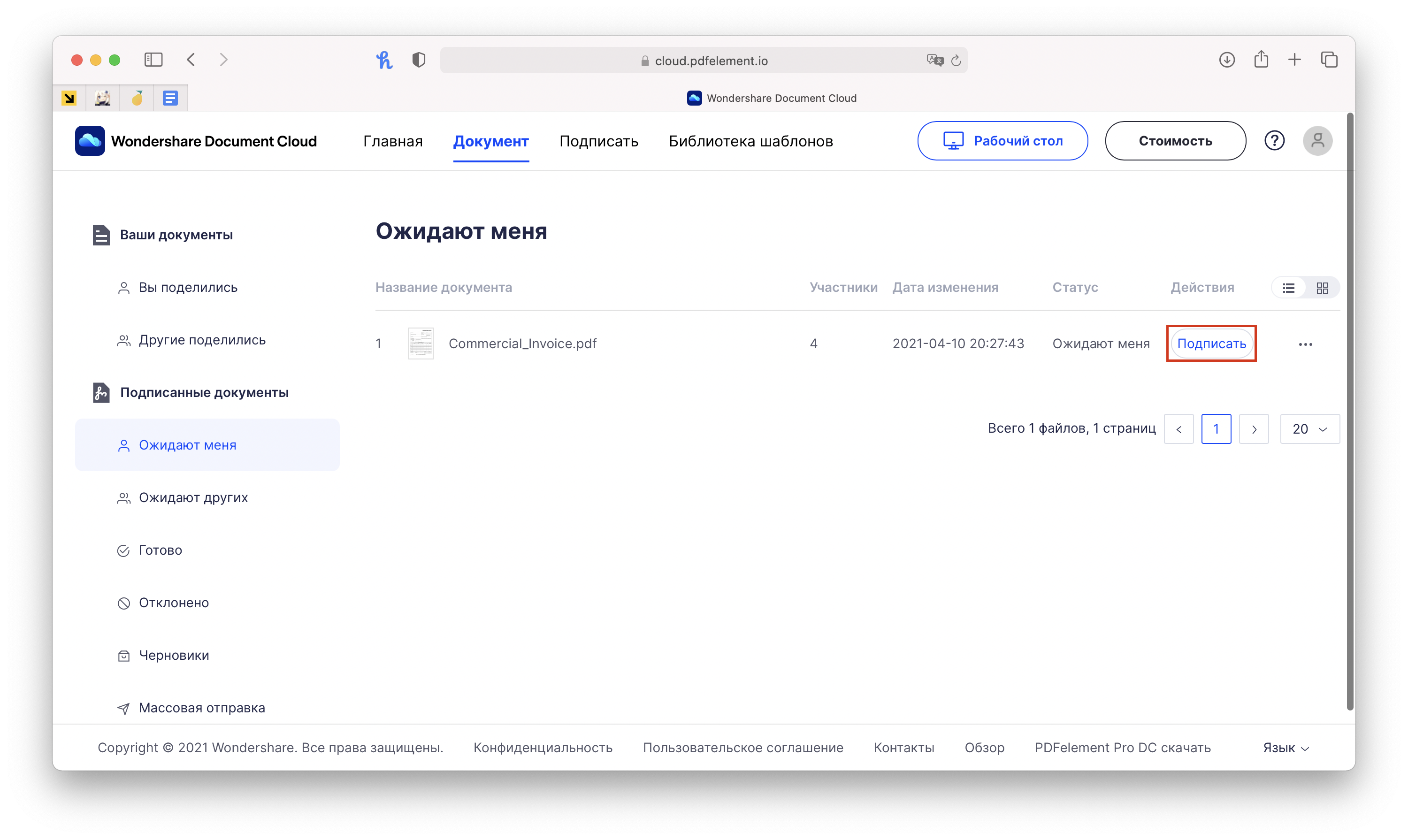Open the avatar picture pinned tab
Screen dimensions: 1408x840
tap(103, 98)
